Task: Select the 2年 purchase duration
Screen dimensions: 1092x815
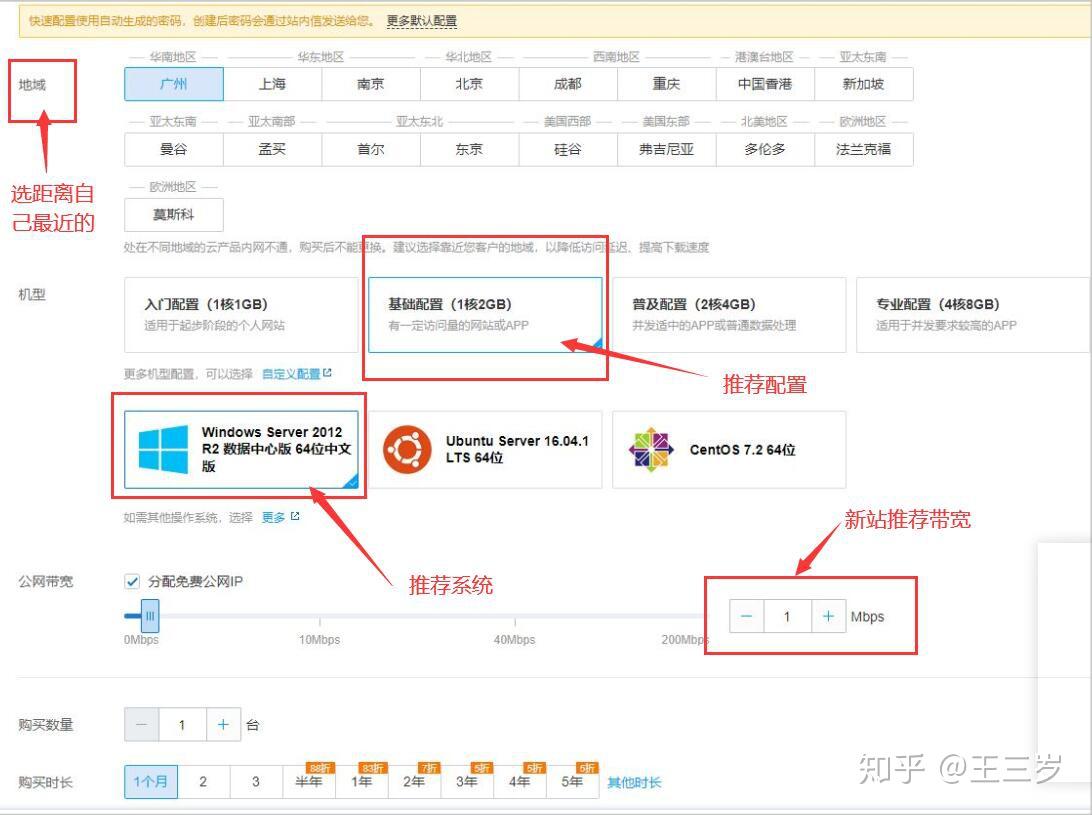Action: click(x=414, y=782)
